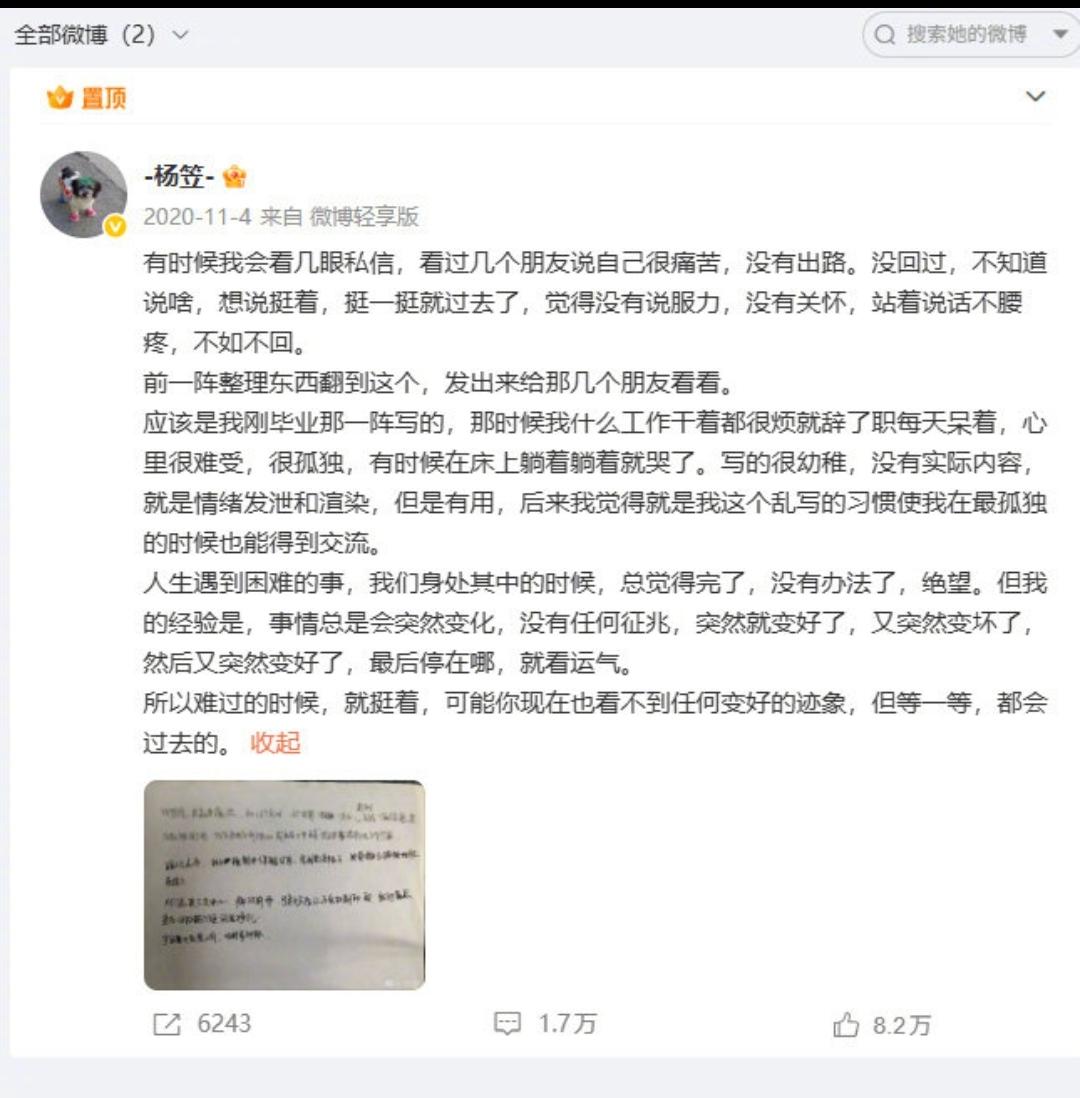Open 杨笠's profile avatar picture

pyautogui.click(x=83, y=194)
